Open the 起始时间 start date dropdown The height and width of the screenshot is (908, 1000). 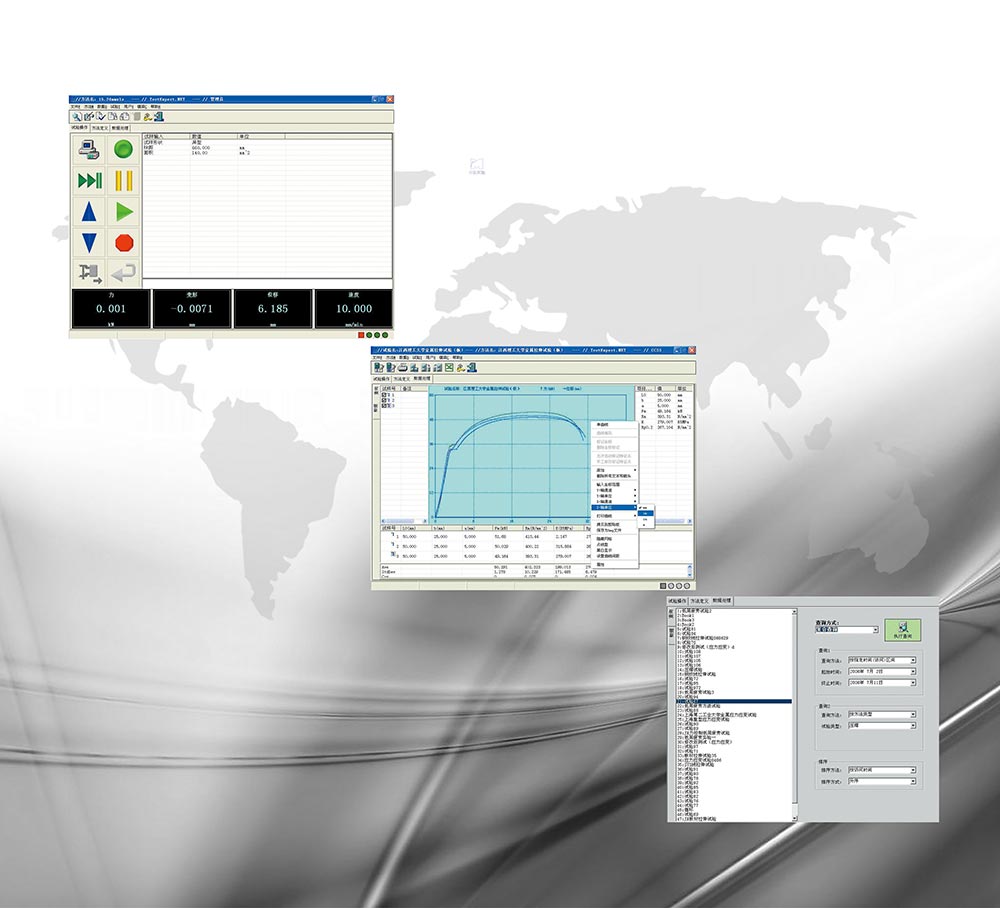(x=913, y=672)
